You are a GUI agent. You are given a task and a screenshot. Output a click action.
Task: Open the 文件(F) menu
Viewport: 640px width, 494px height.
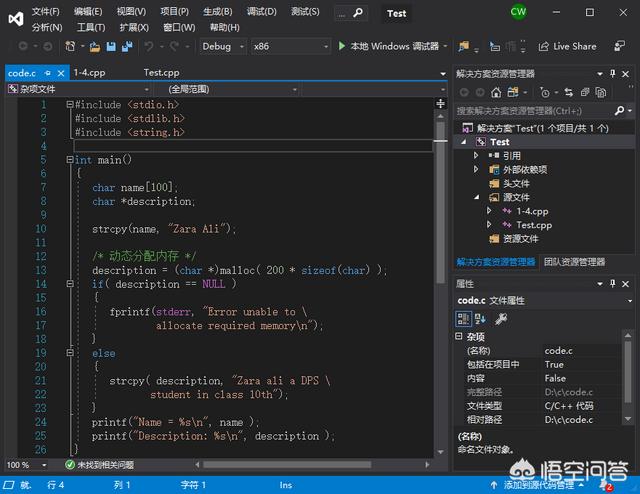point(46,11)
